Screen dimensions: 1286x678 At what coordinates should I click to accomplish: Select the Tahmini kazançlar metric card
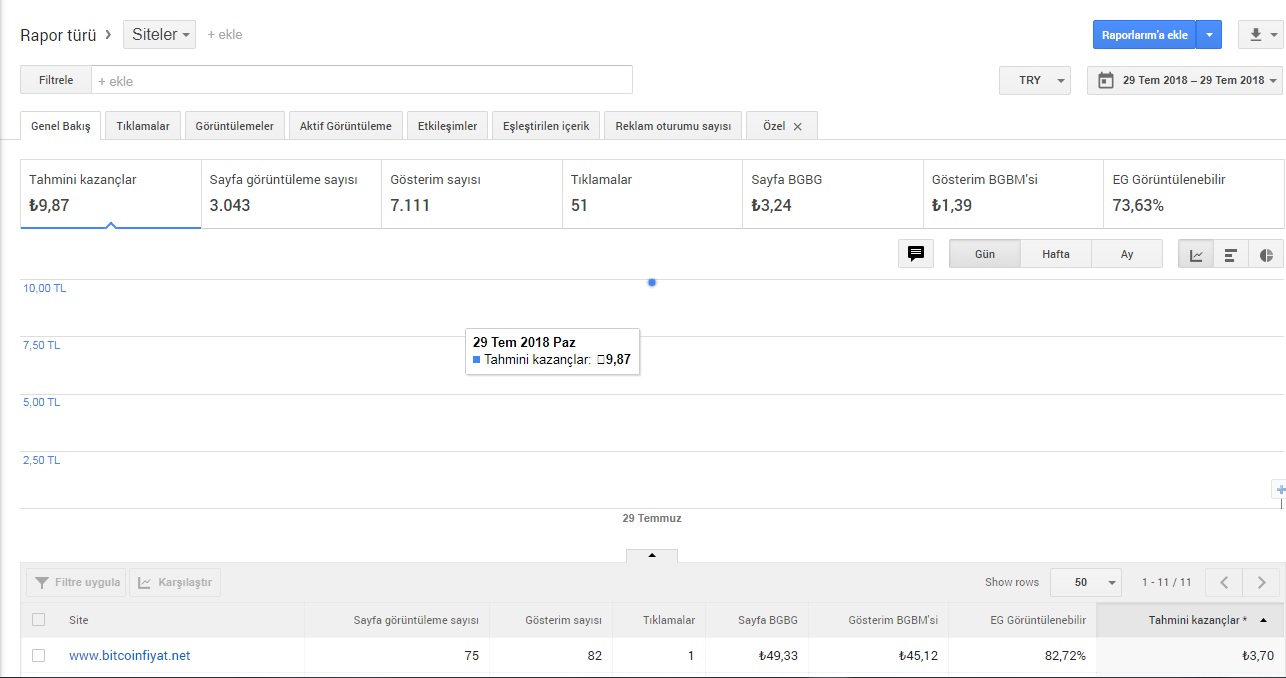(x=111, y=193)
